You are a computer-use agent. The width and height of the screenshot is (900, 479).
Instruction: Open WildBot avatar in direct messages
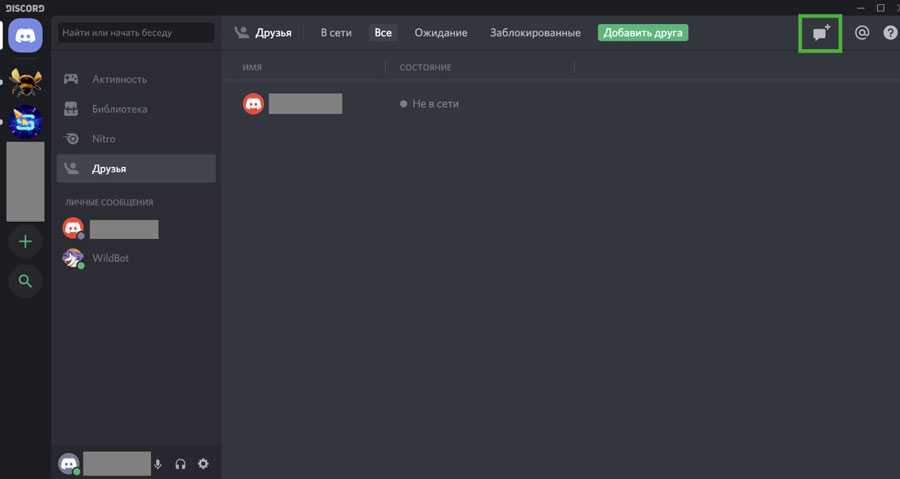pyautogui.click(x=73, y=258)
